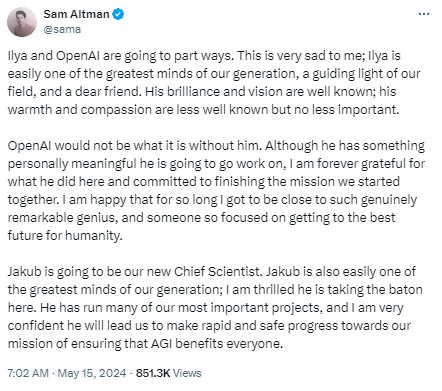Click the words 'personally meaningful' in the second paragraph
Screen dimensions: 442x391
point(72,164)
